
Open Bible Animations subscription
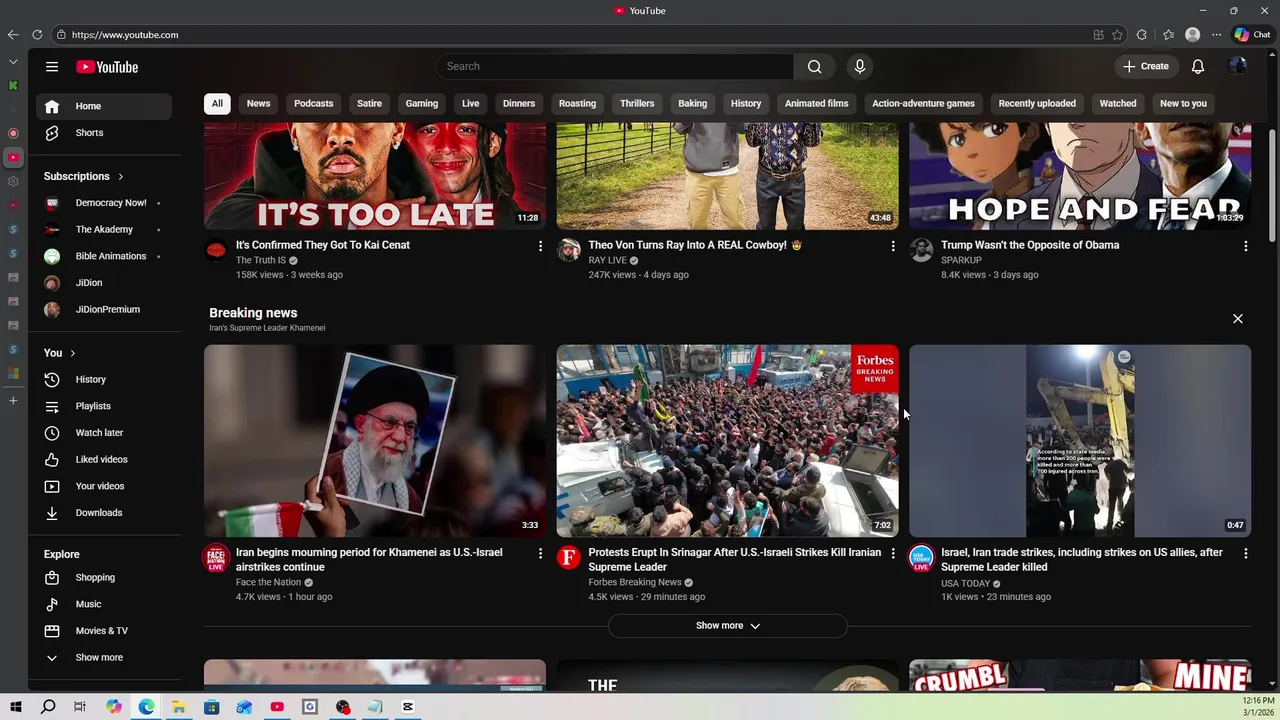pyautogui.click(x=104, y=257)
